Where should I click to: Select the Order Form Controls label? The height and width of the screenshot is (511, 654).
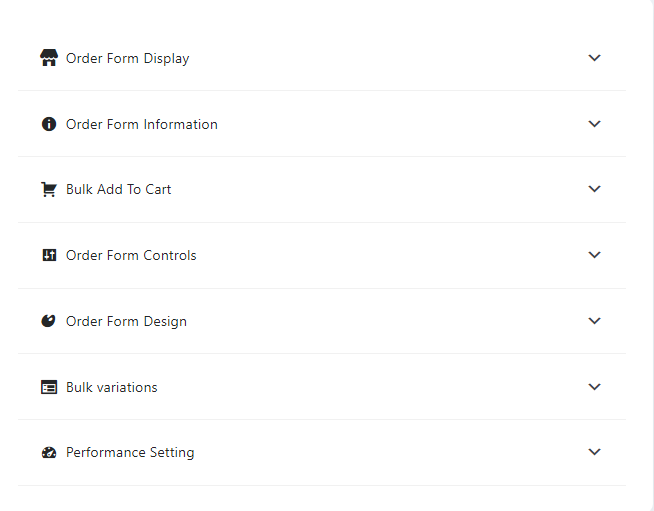point(131,255)
